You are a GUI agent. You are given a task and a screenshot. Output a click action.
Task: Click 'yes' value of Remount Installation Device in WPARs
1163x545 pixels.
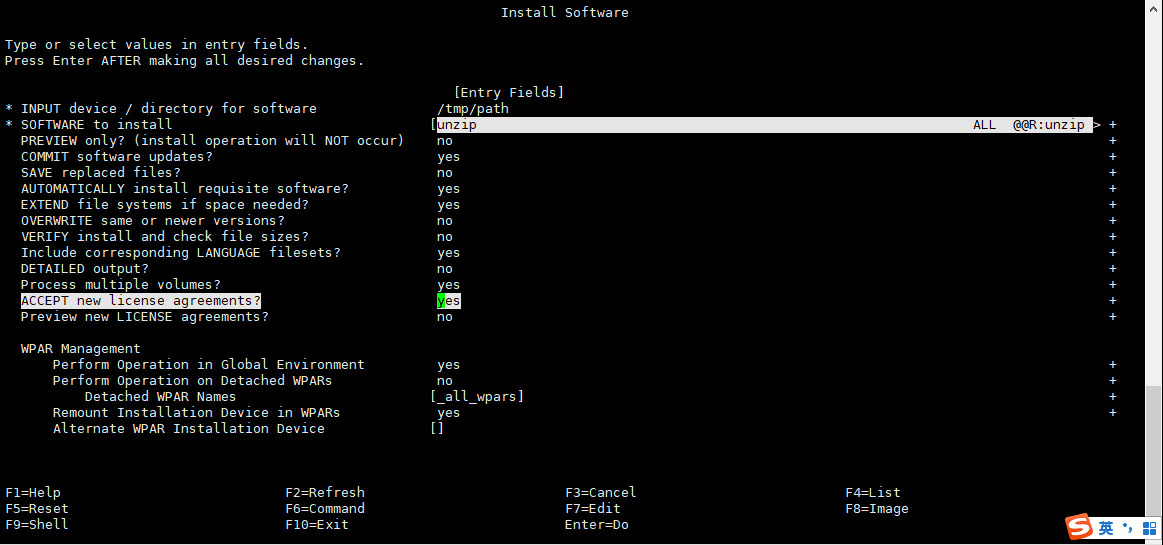click(x=449, y=413)
